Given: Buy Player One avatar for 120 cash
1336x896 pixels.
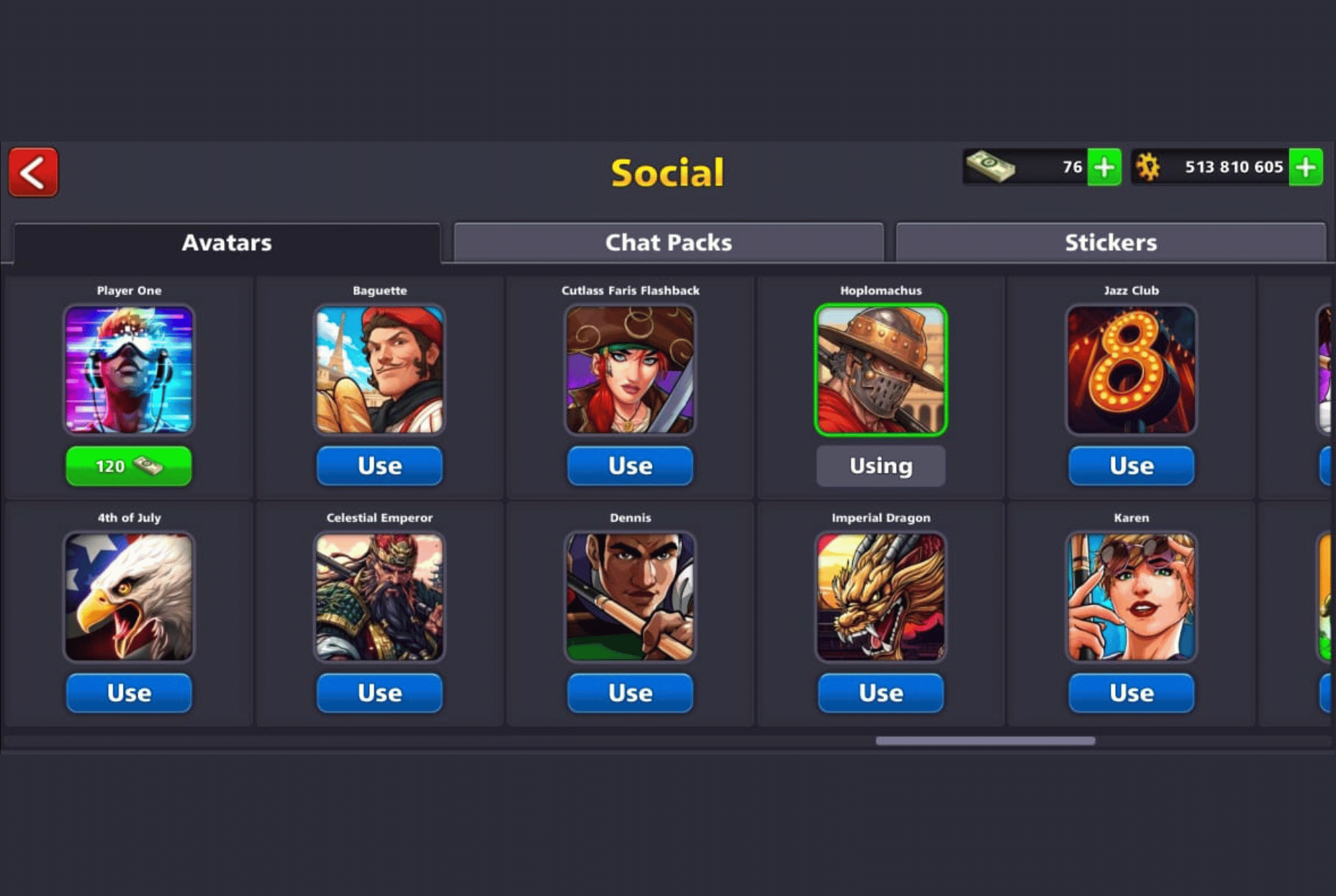Looking at the screenshot, I should click(x=129, y=466).
